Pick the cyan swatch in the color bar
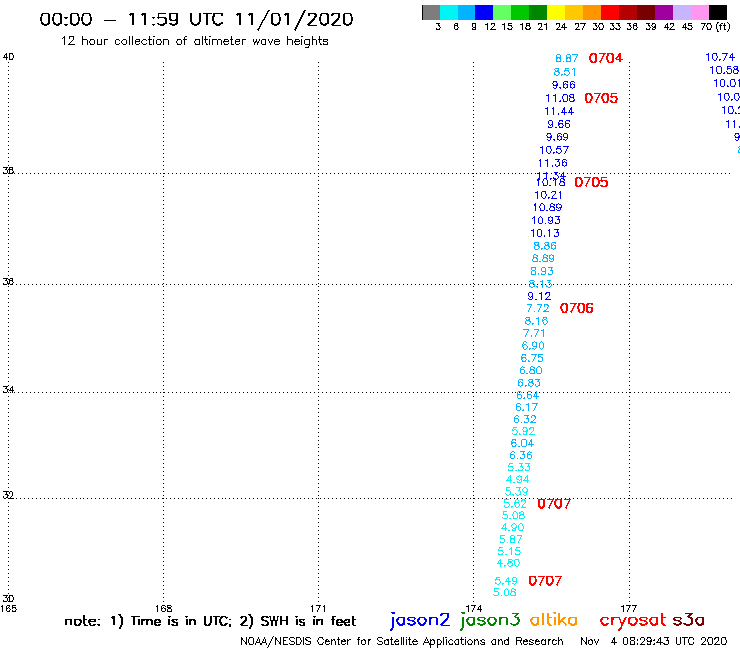 pos(449,12)
